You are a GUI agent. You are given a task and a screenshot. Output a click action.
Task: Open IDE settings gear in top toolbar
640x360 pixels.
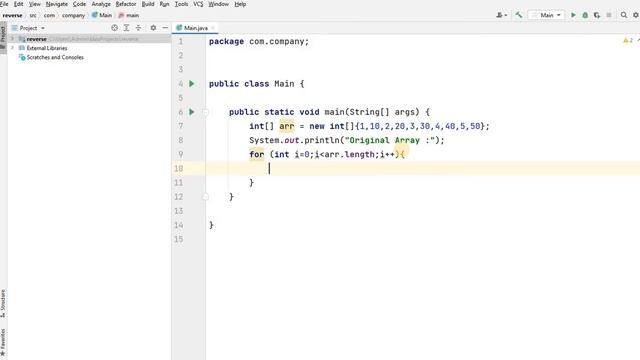click(636, 15)
